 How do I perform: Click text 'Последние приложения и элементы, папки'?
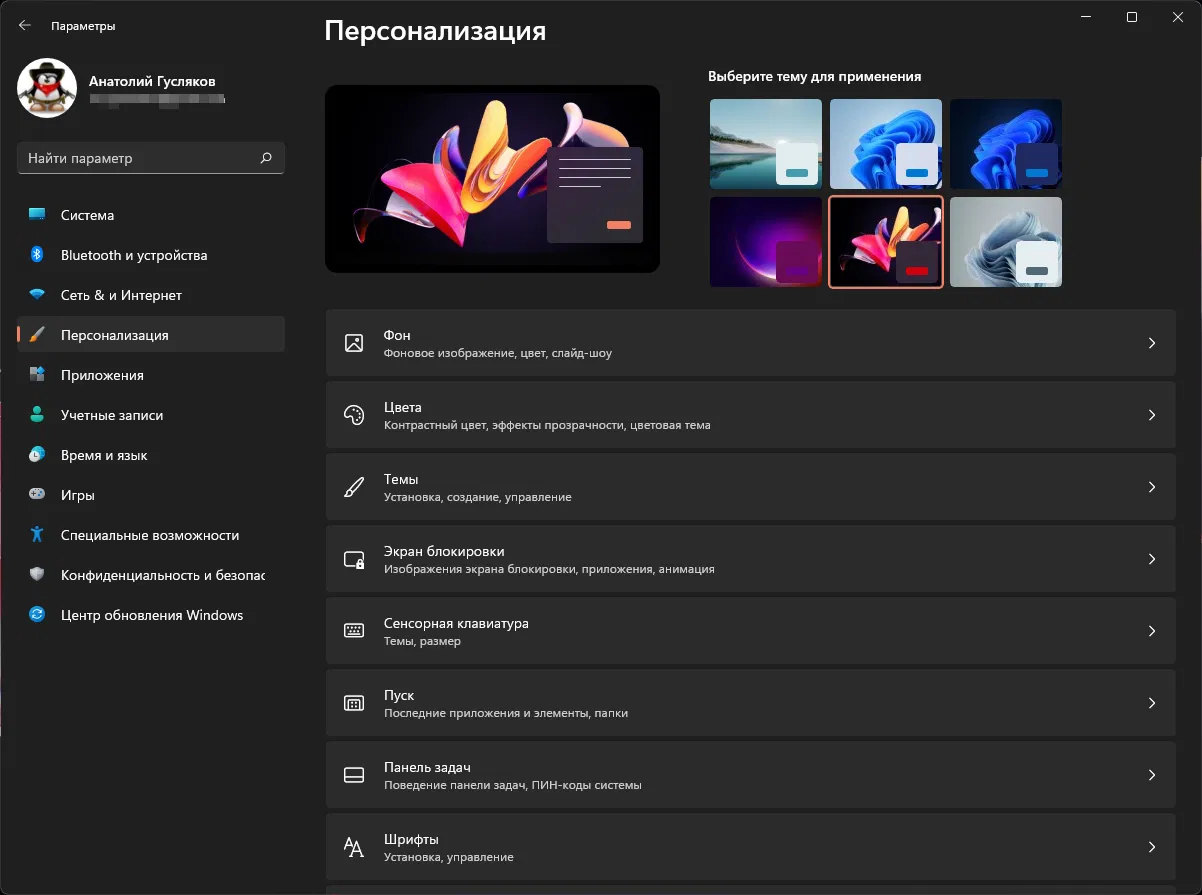tap(506, 713)
